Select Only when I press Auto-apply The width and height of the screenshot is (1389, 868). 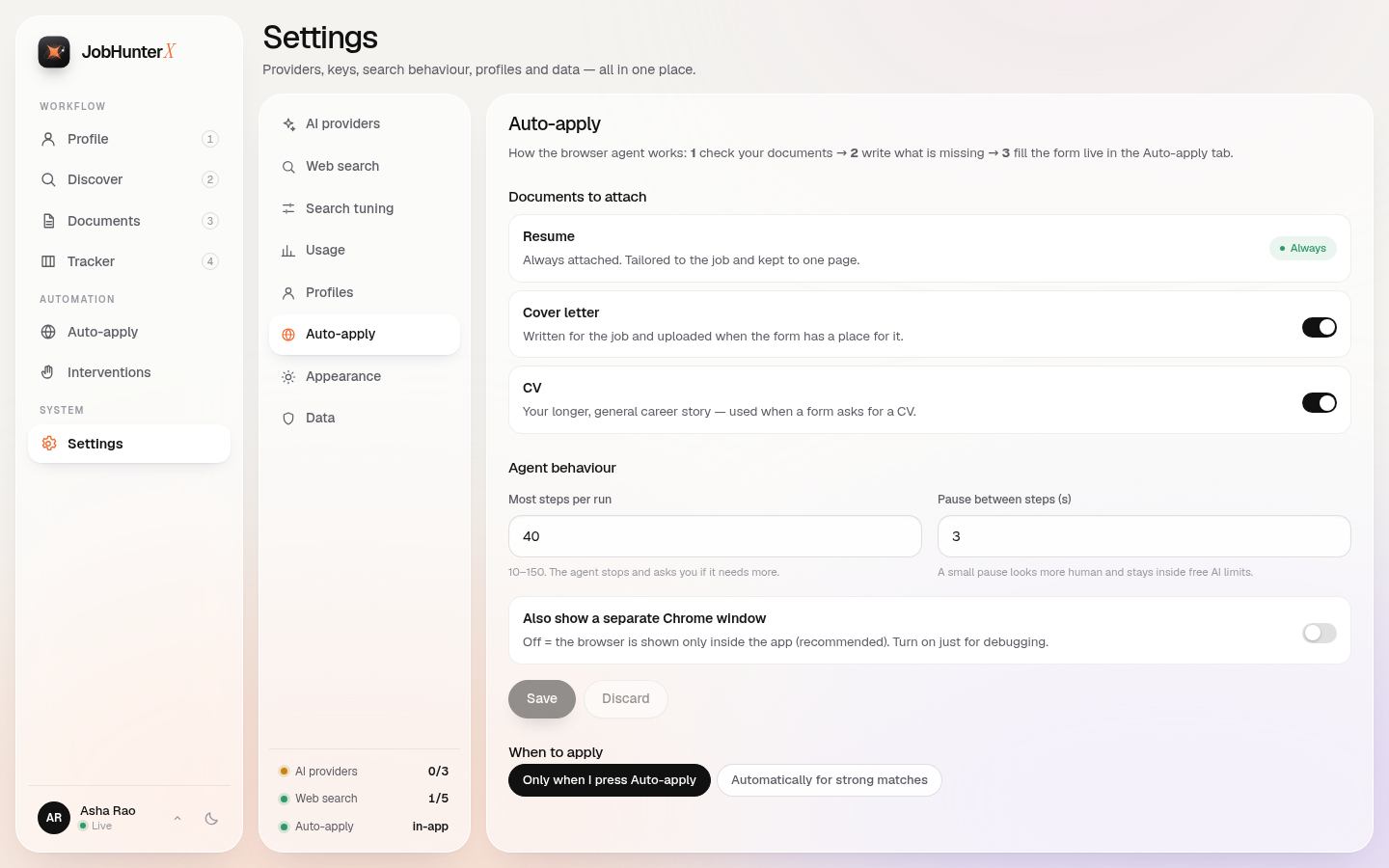point(610,780)
